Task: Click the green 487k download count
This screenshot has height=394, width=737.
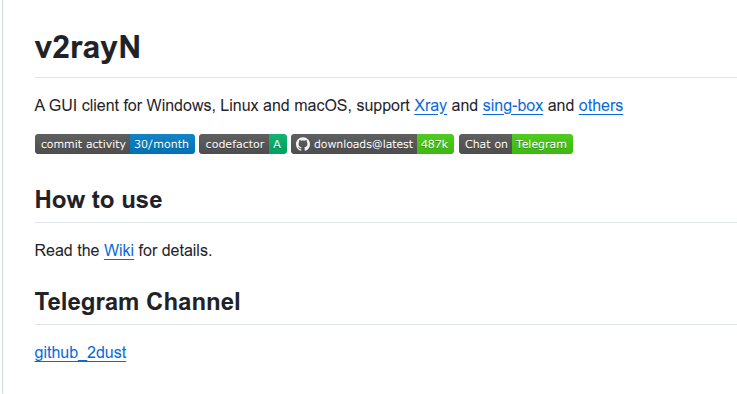Action: 435,144
